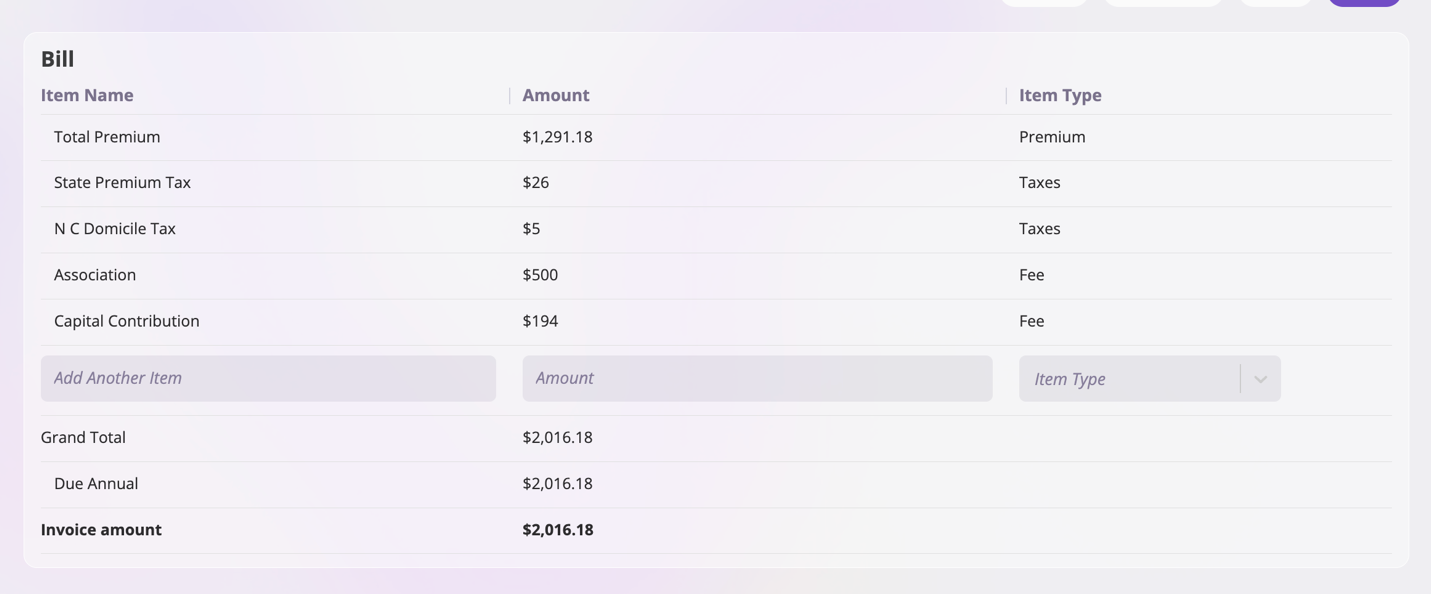Click the Amount column header
Viewport: 1431px width, 594px height.
tap(556, 95)
